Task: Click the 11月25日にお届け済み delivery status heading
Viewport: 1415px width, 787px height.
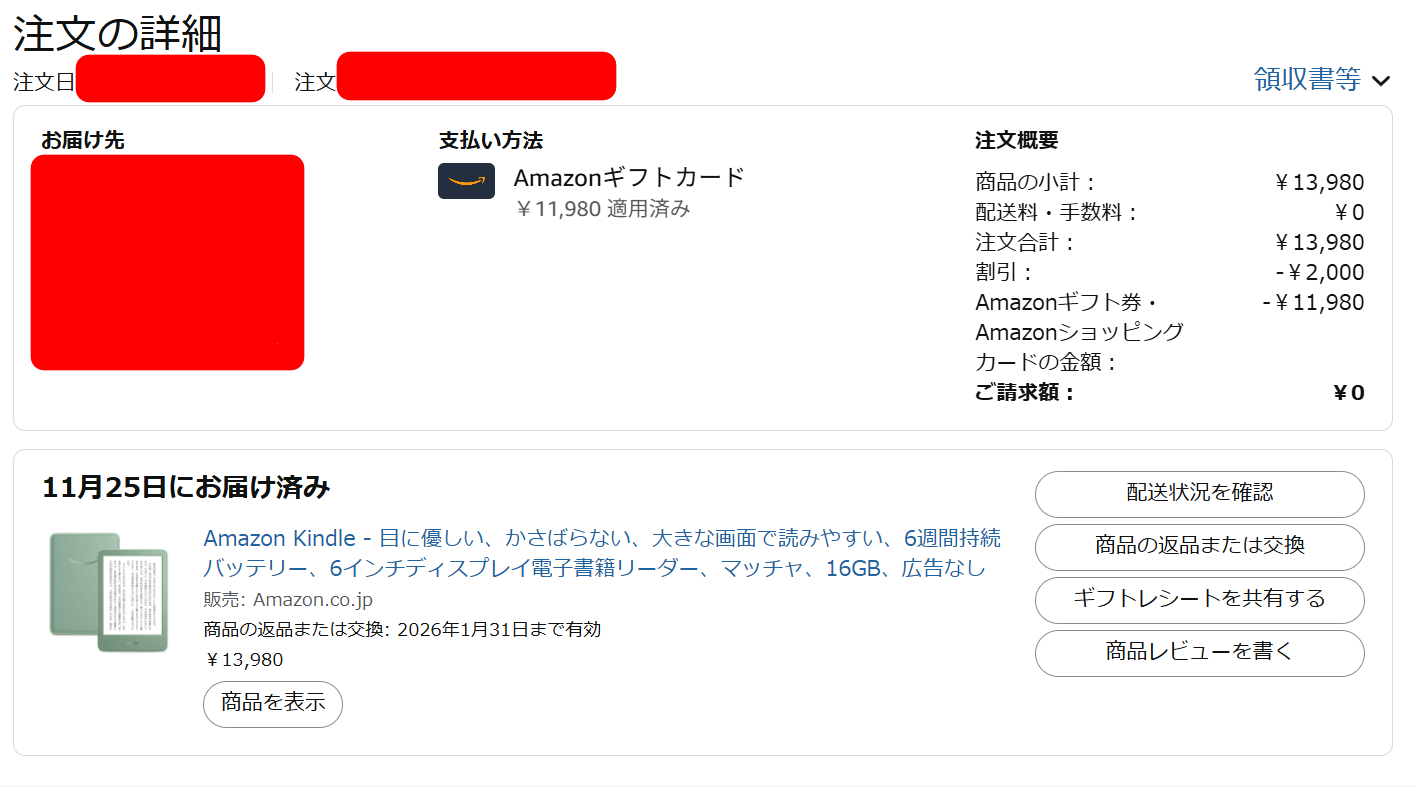Action: (186, 488)
